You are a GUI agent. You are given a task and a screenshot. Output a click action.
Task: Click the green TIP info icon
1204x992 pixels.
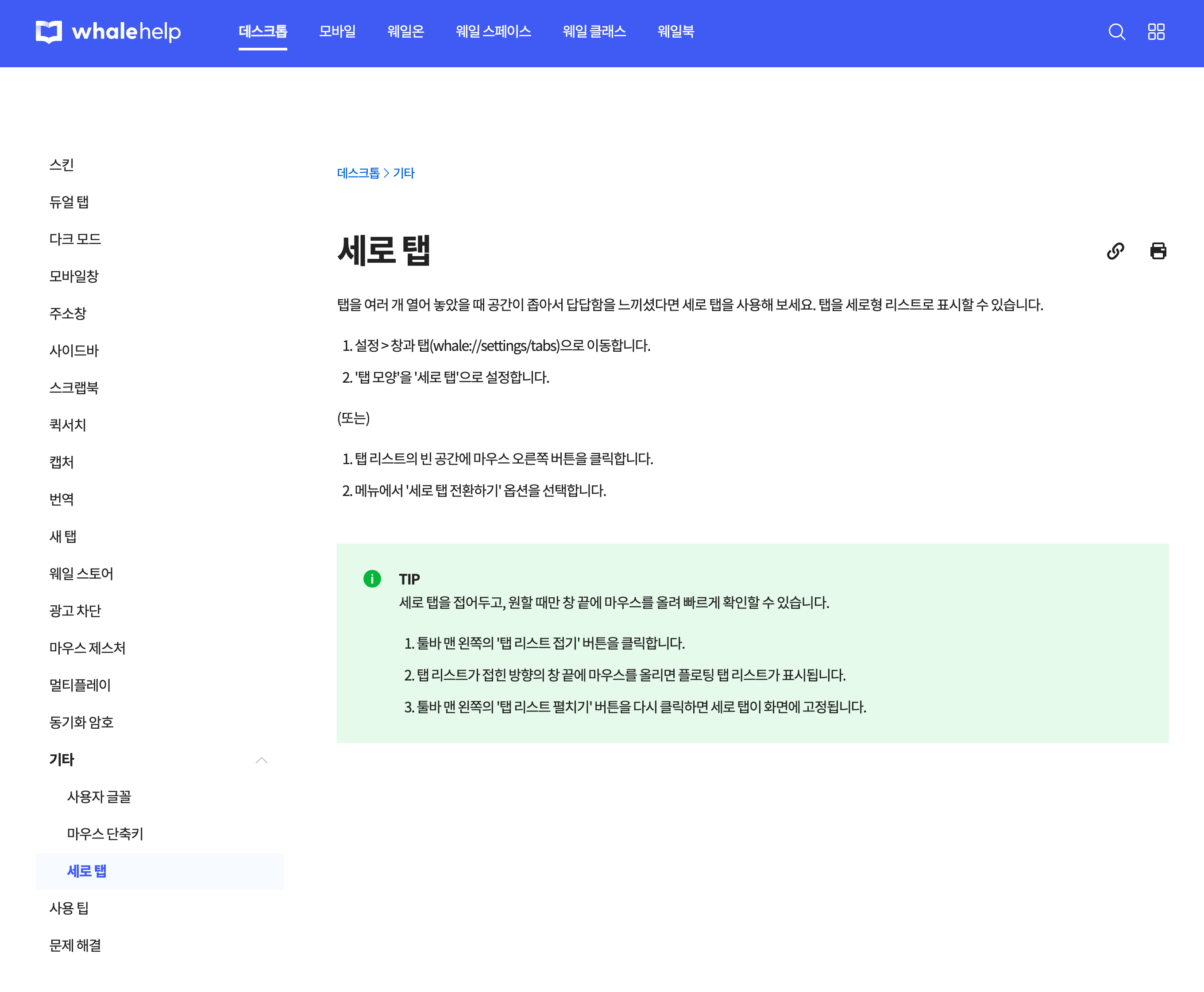pos(372,579)
